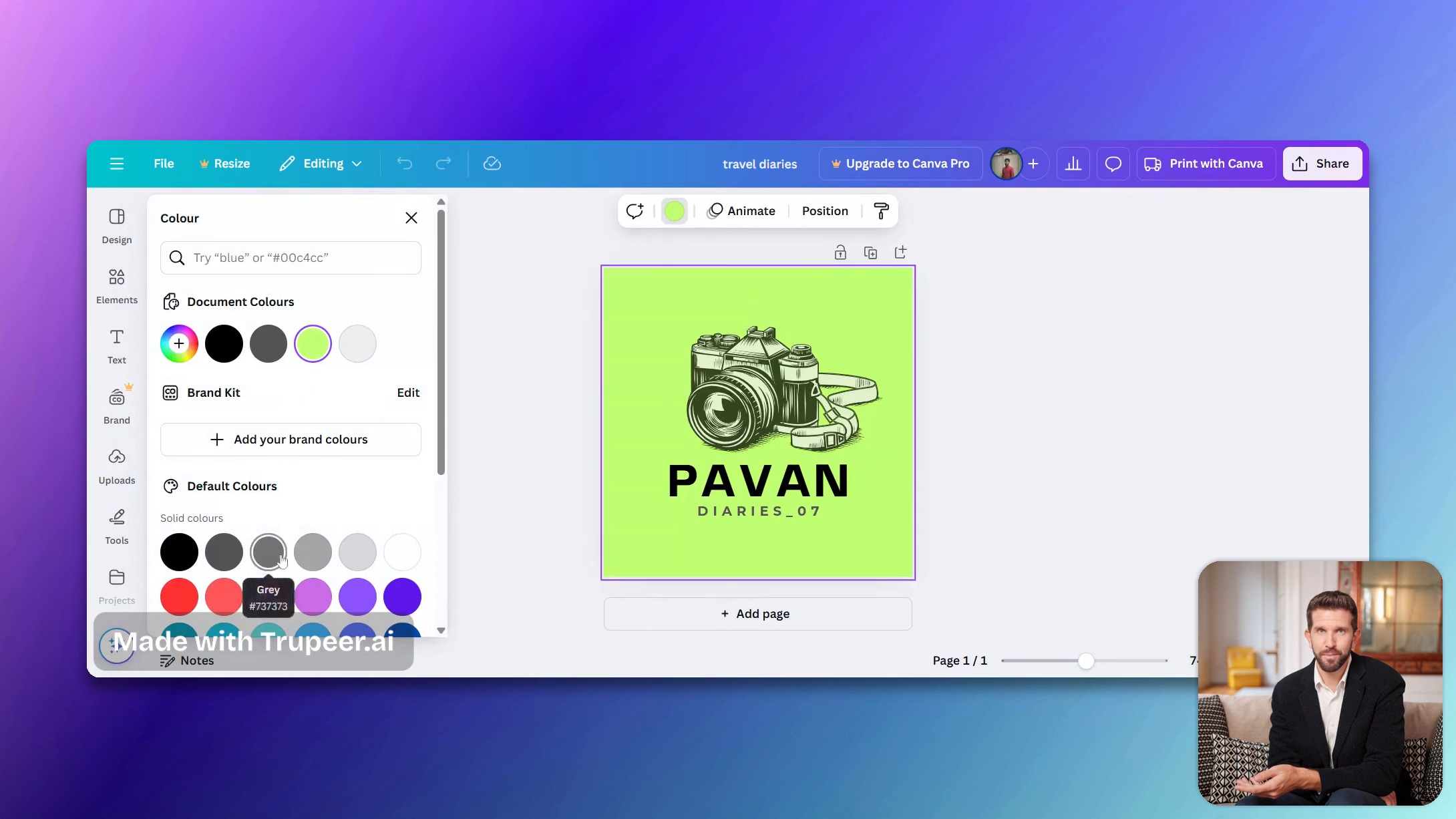Viewport: 1456px width, 819px height.
Task: Open the hamburger menu
Action: [x=116, y=163]
